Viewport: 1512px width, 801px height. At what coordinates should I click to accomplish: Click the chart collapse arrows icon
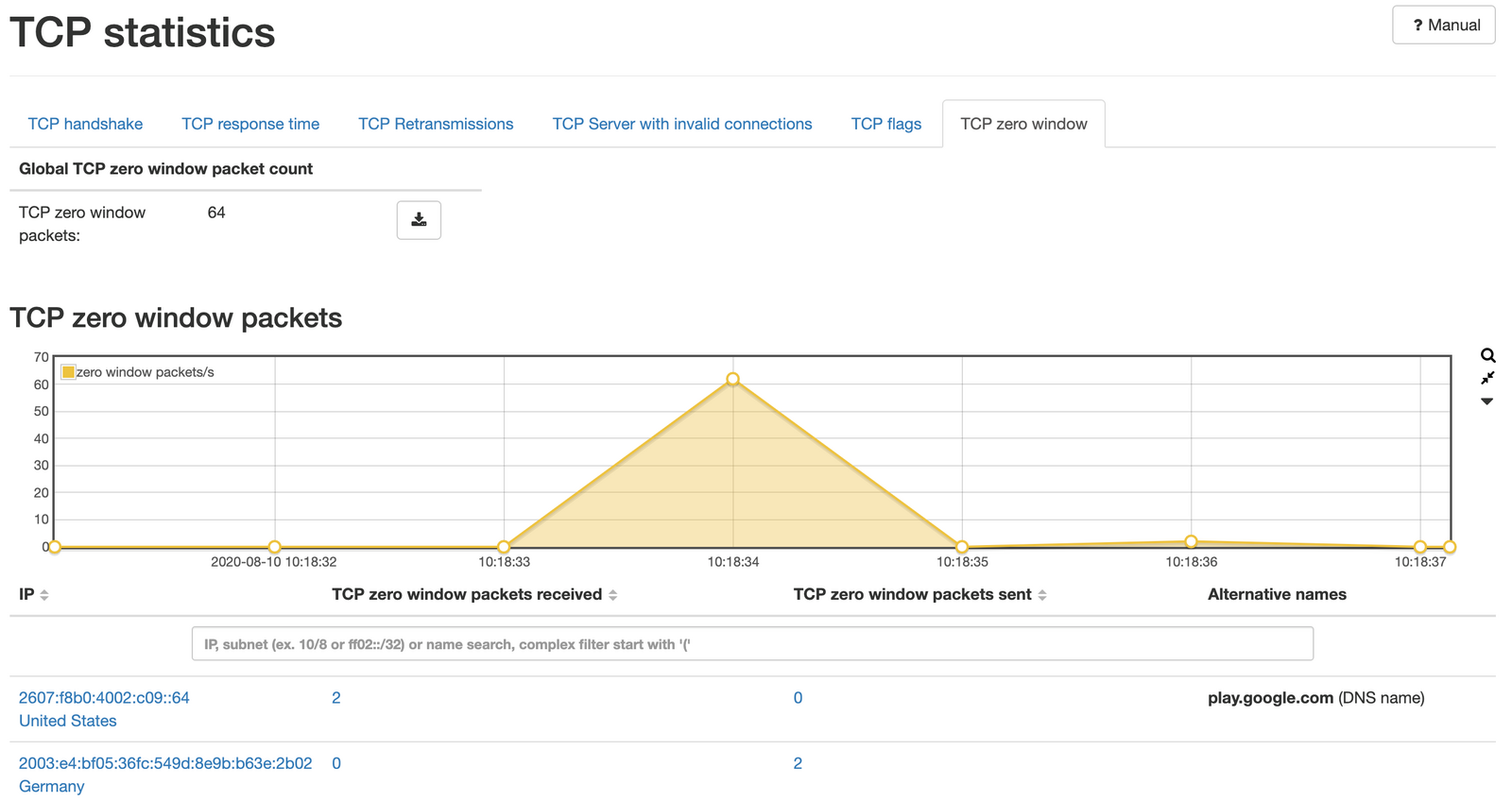coord(1487,378)
